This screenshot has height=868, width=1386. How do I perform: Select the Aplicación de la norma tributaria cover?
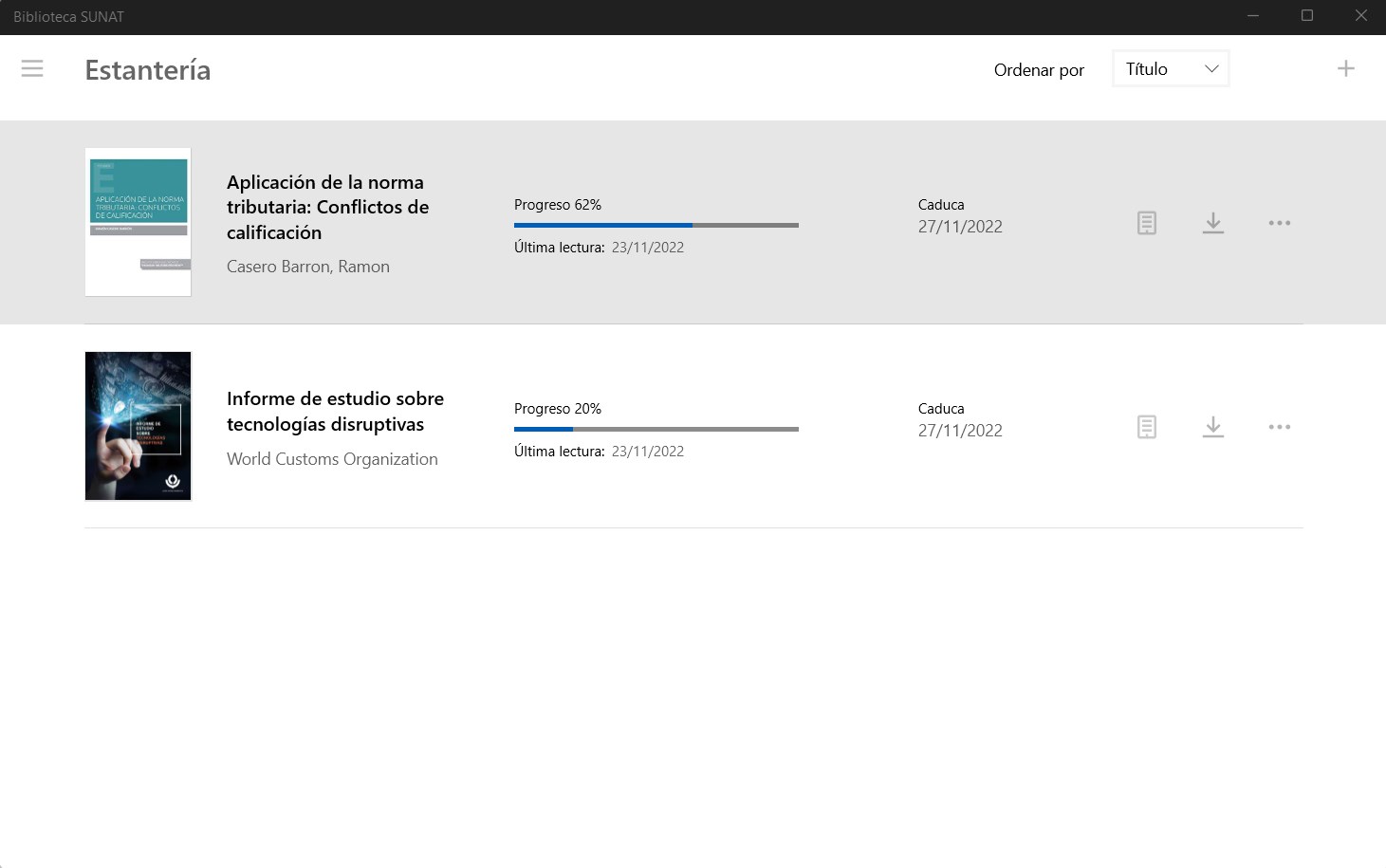pos(139,222)
